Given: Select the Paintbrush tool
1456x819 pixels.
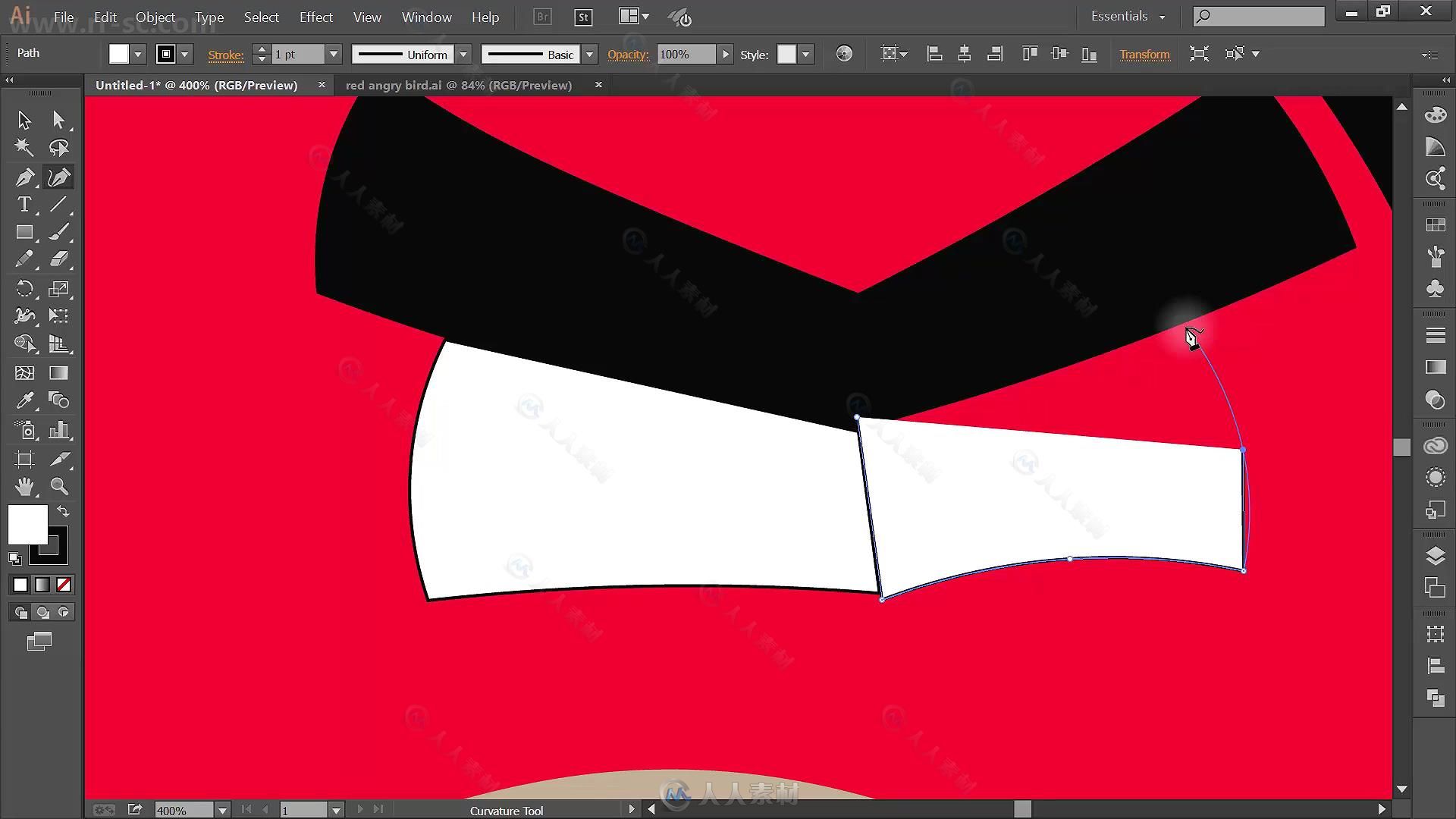Looking at the screenshot, I should [58, 232].
